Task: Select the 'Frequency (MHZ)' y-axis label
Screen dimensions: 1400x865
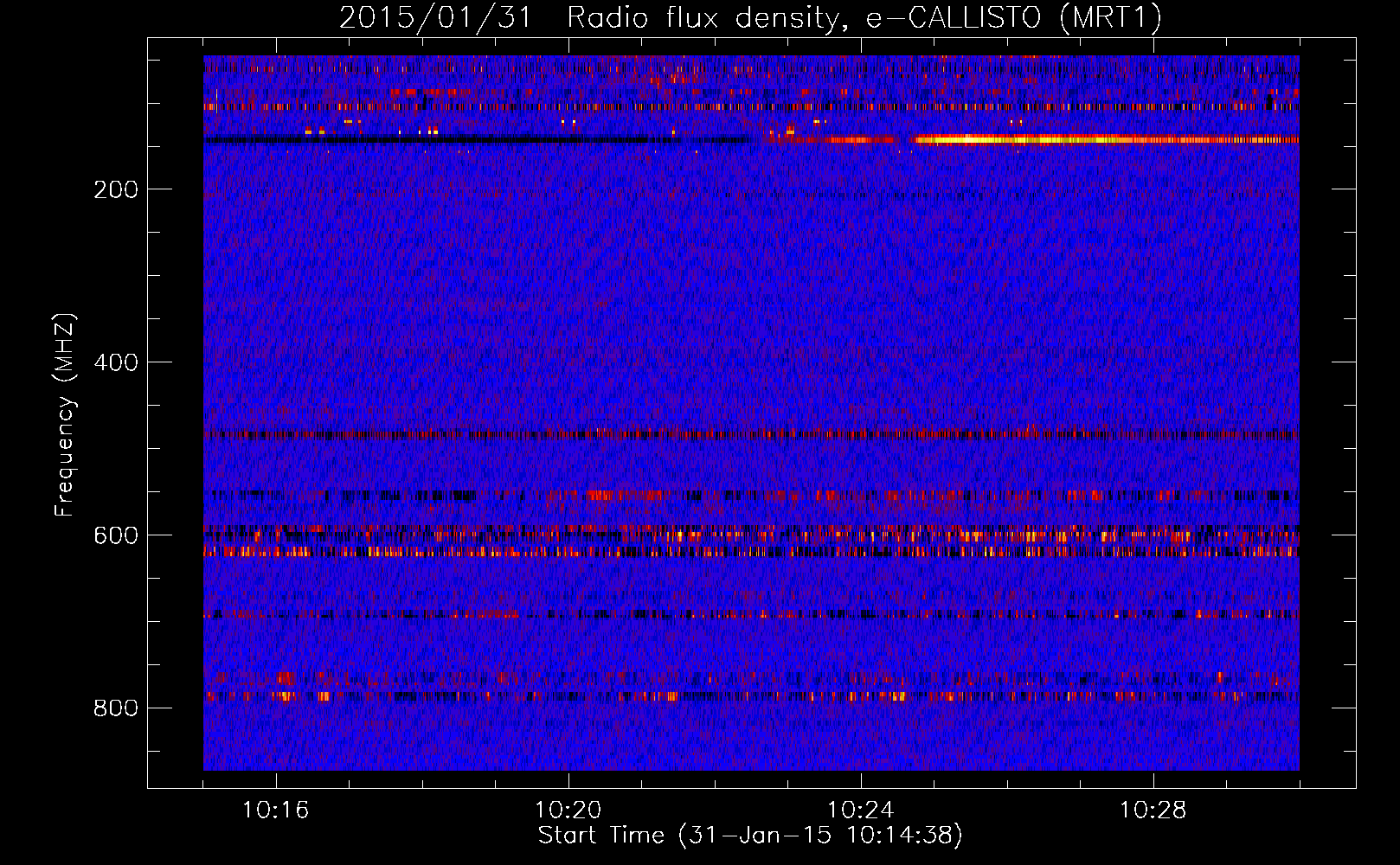Action: (x=65, y=414)
